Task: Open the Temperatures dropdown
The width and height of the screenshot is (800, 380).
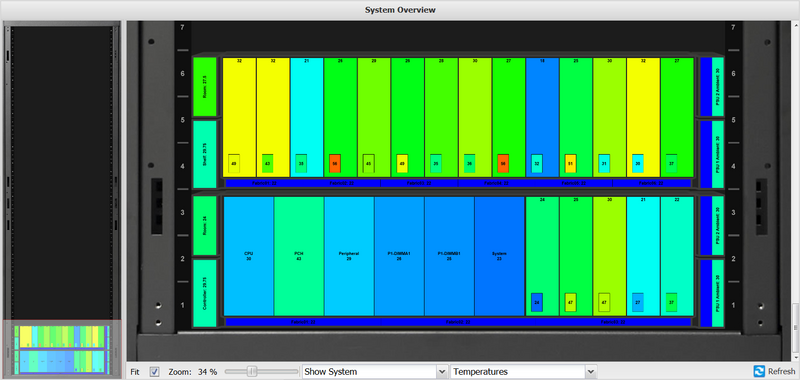Action: pos(523,372)
